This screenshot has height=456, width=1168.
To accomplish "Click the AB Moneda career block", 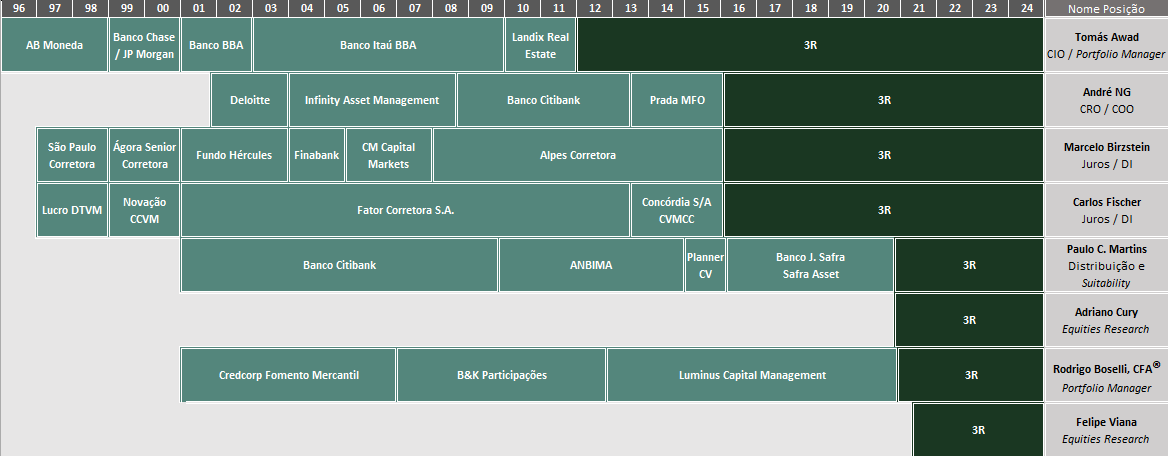I will (x=54, y=45).
